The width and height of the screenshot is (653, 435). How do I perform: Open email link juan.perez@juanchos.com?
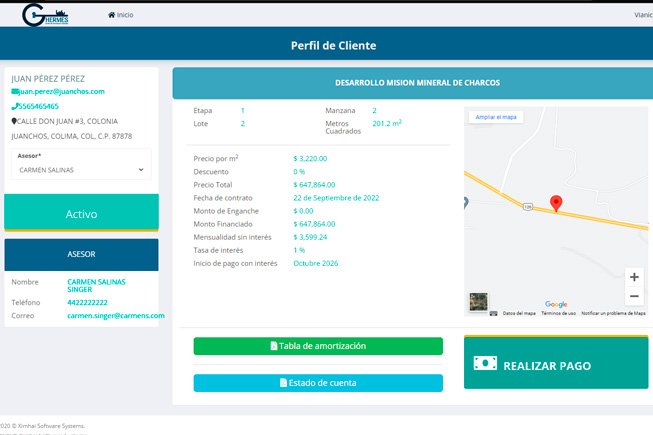tap(62, 91)
